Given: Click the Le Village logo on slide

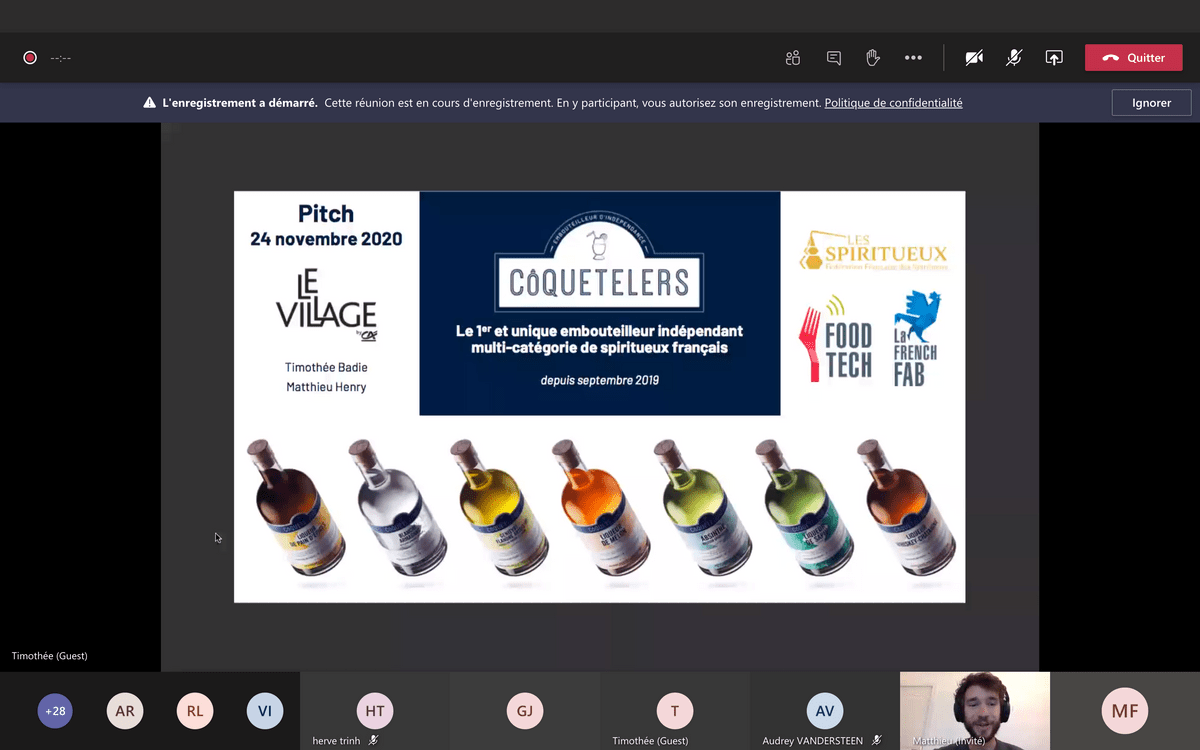Looking at the screenshot, I should (x=326, y=305).
